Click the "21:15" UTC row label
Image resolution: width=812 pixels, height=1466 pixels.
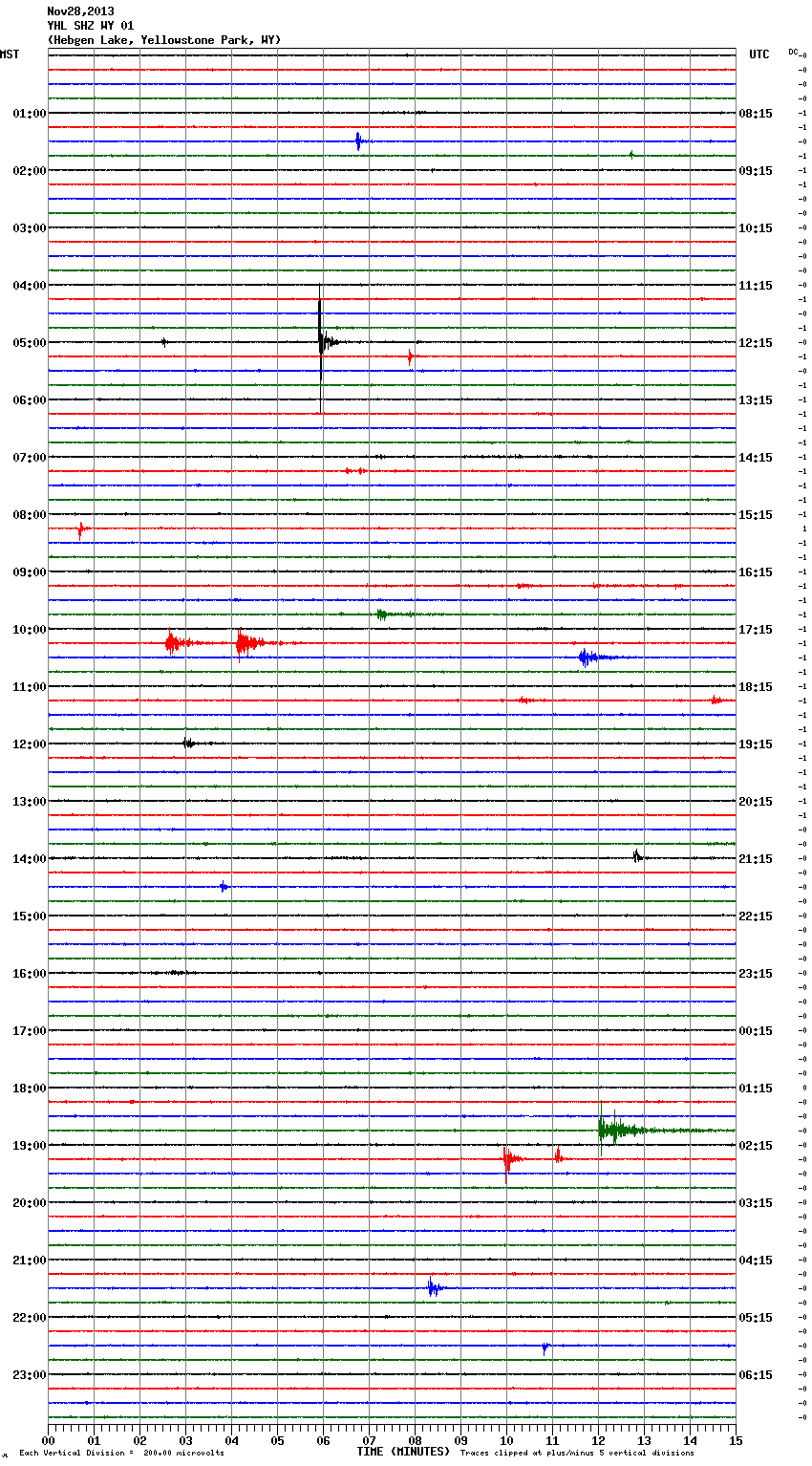(756, 859)
